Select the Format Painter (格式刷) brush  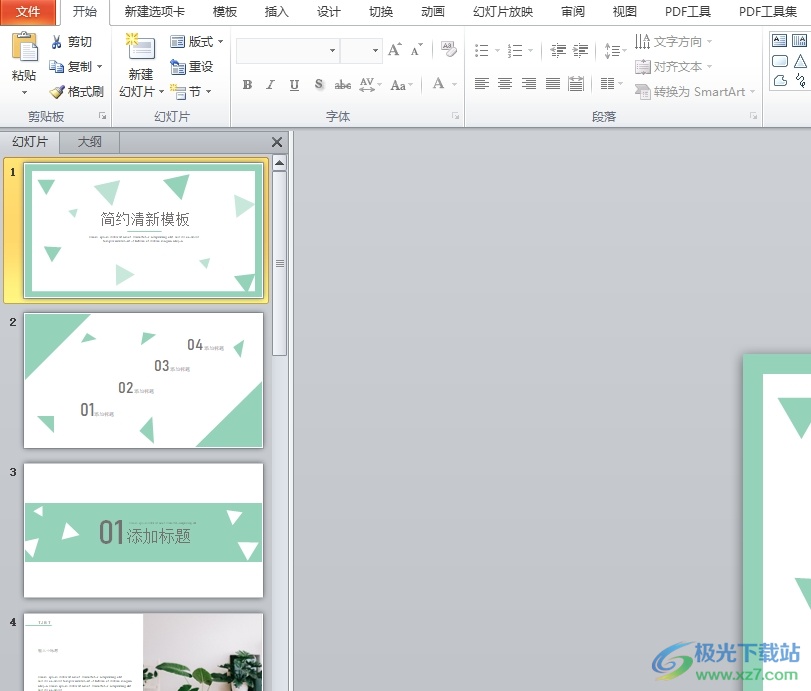pyautogui.click(x=56, y=92)
